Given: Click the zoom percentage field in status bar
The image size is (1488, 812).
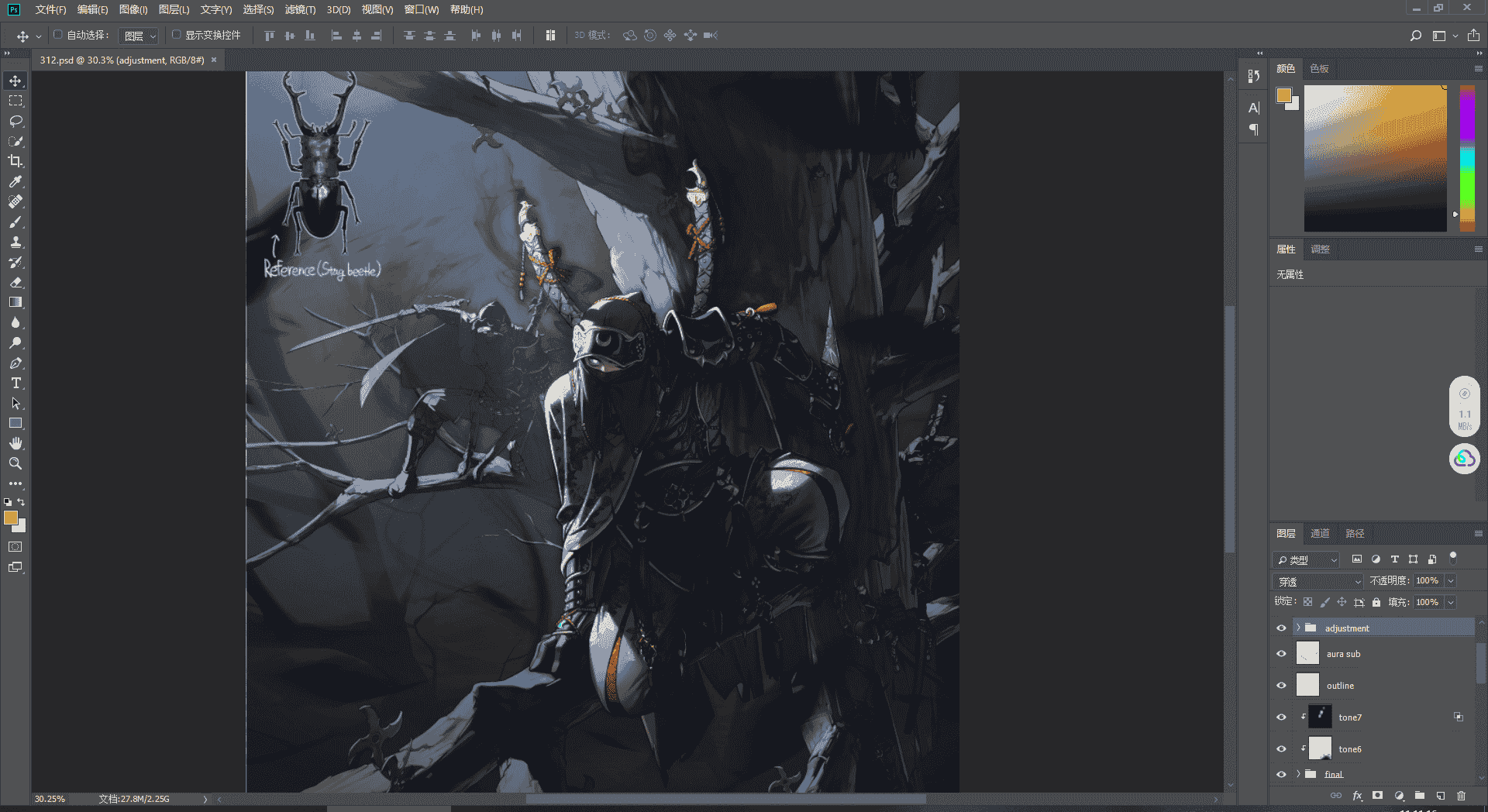Looking at the screenshot, I should pyautogui.click(x=50, y=799).
